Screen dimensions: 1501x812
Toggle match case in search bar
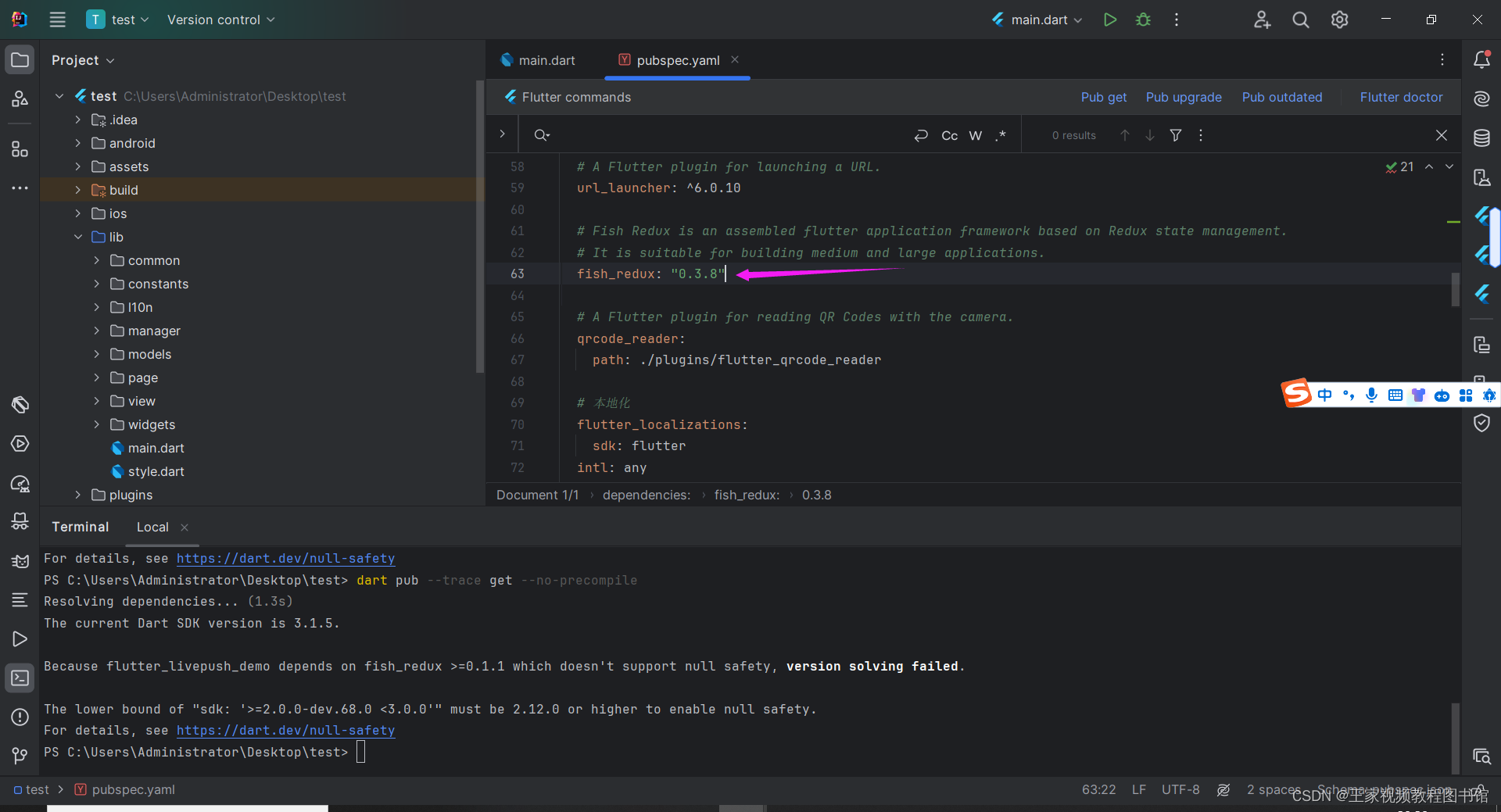pos(949,134)
